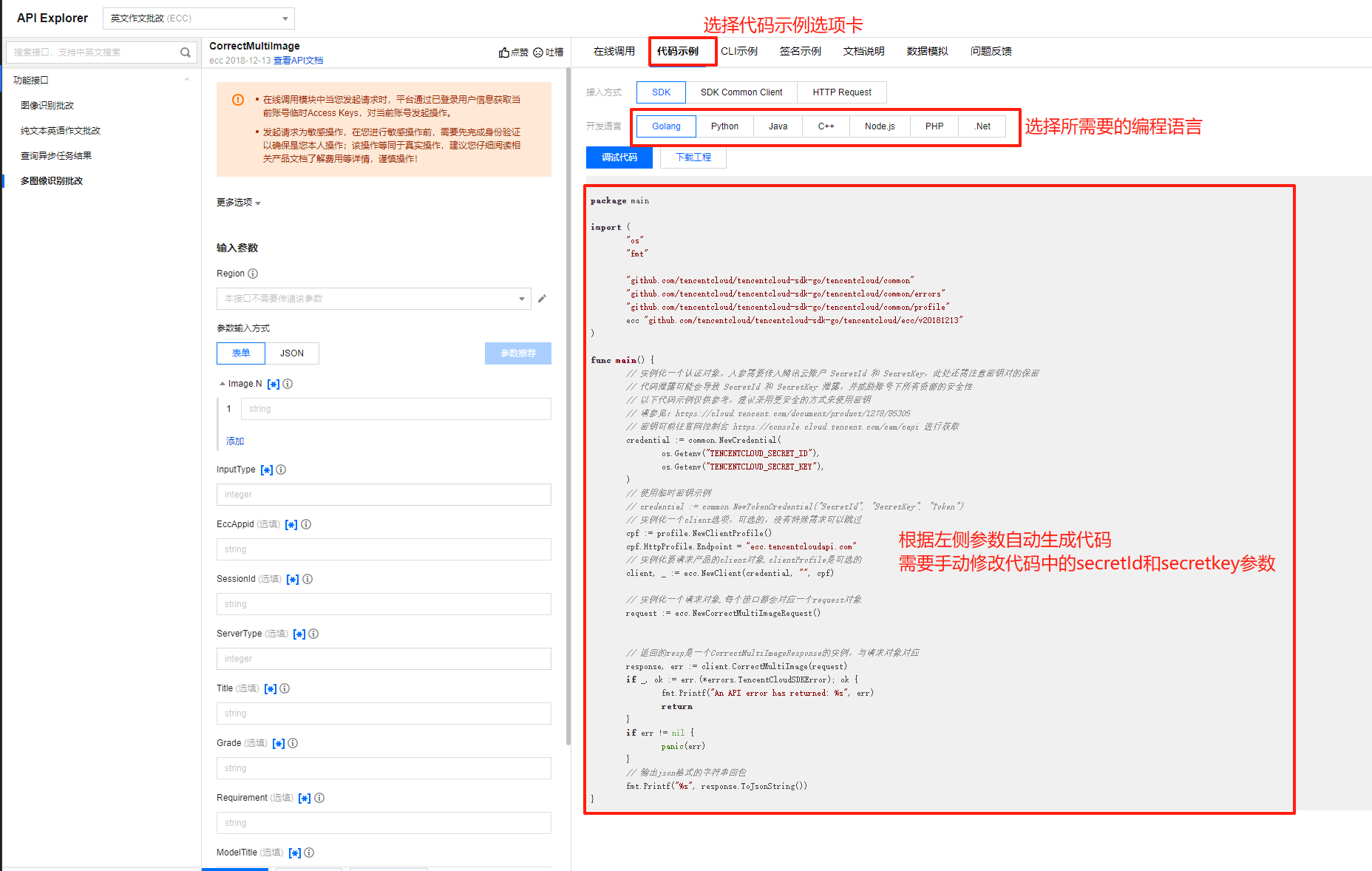This screenshot has height=871, width=1372.
Task: Click the pencil edit icon beside Region
Action: (x=542, y=299)
